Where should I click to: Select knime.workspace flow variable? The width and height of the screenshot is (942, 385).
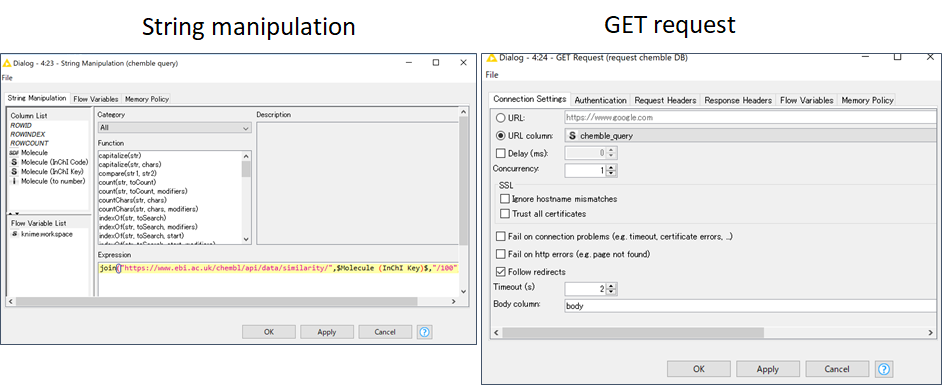pyautogui.click(x=42, y=234)
